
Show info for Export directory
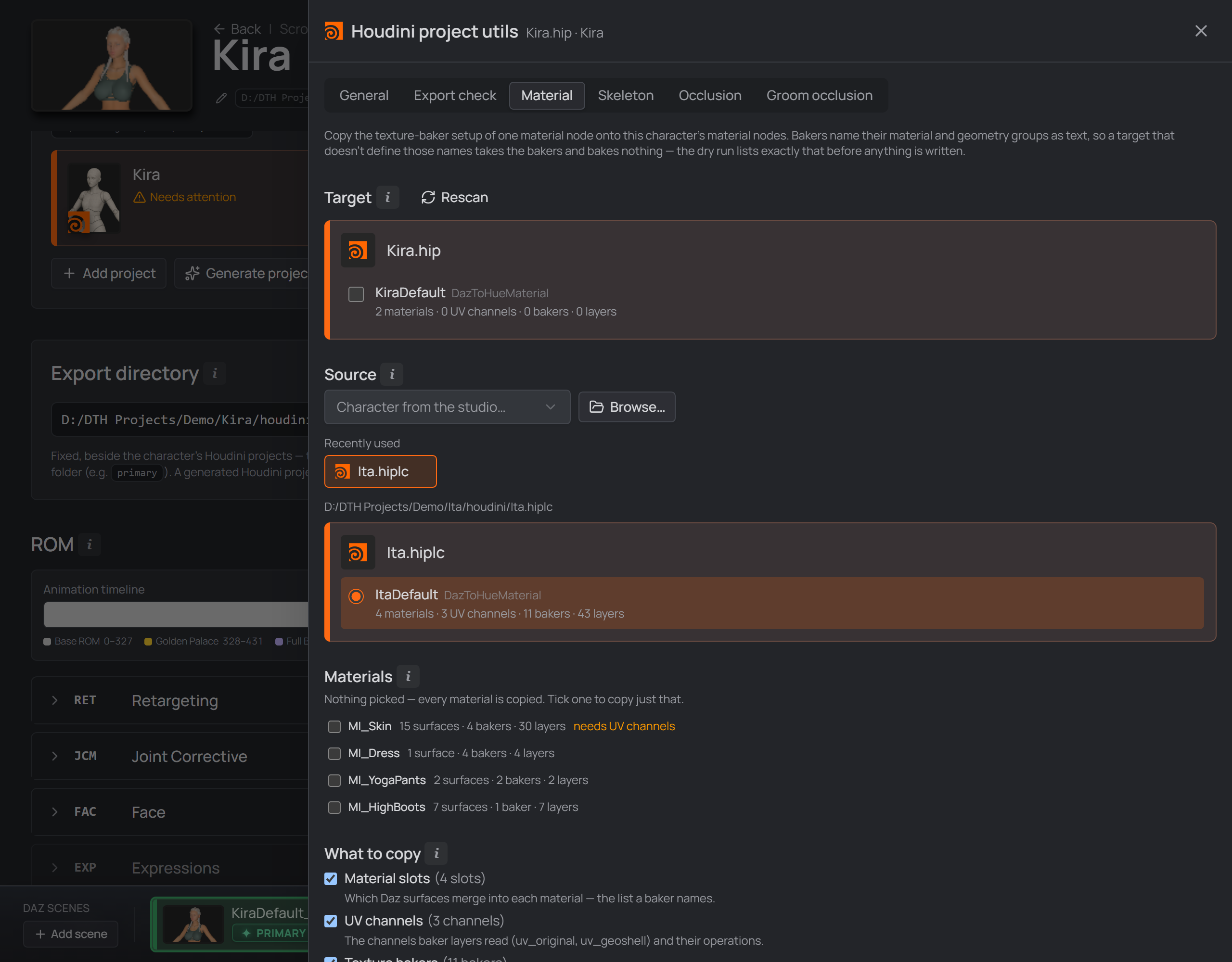point(214,373)
